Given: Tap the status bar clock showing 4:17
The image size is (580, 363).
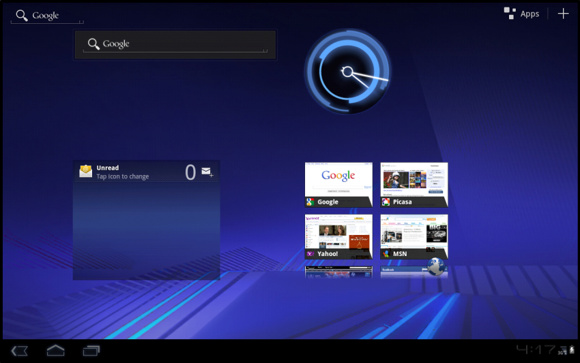Looking at the screenshot, I should pos(535,349).
